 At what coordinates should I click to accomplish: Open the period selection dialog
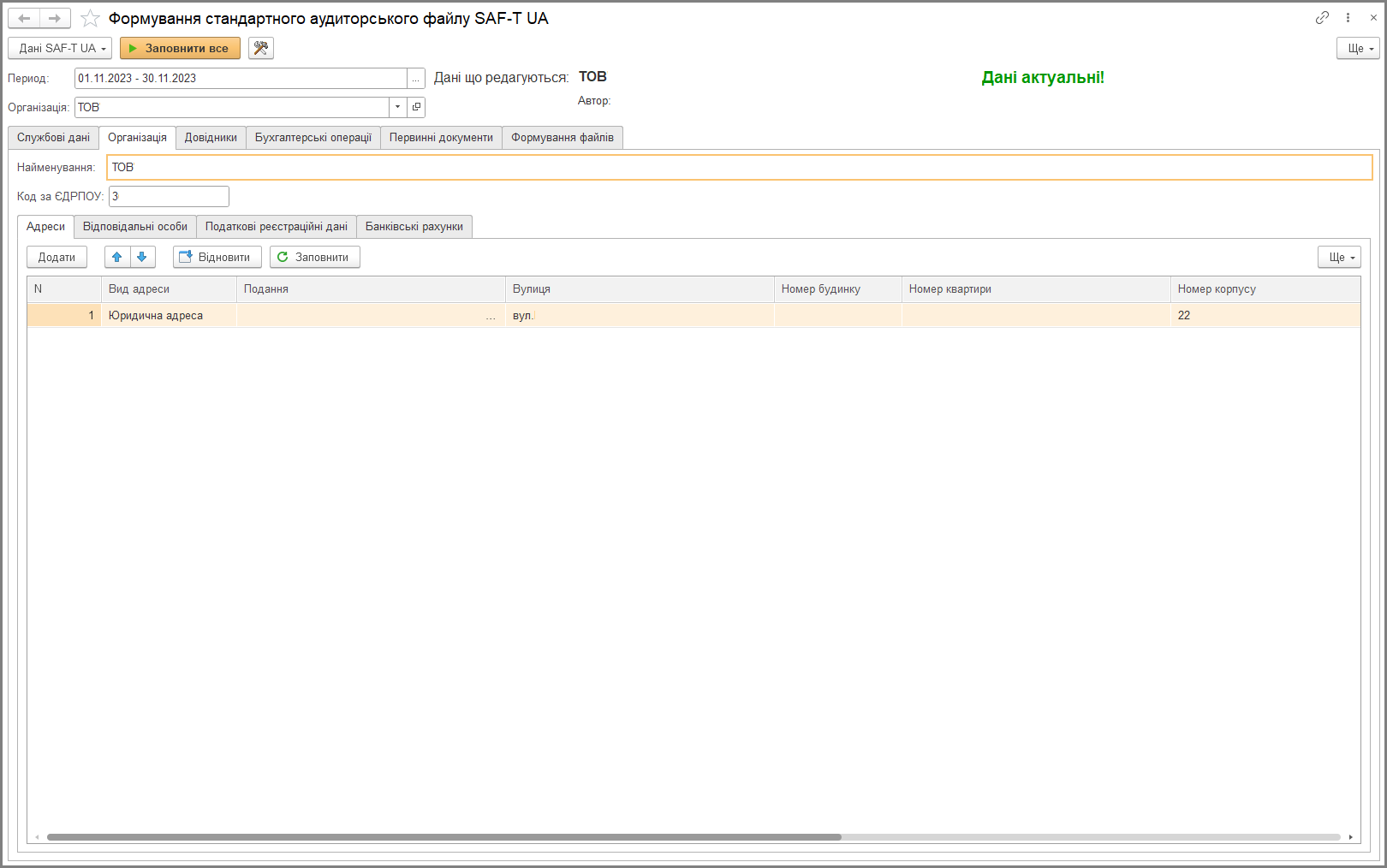click(416, 78)
